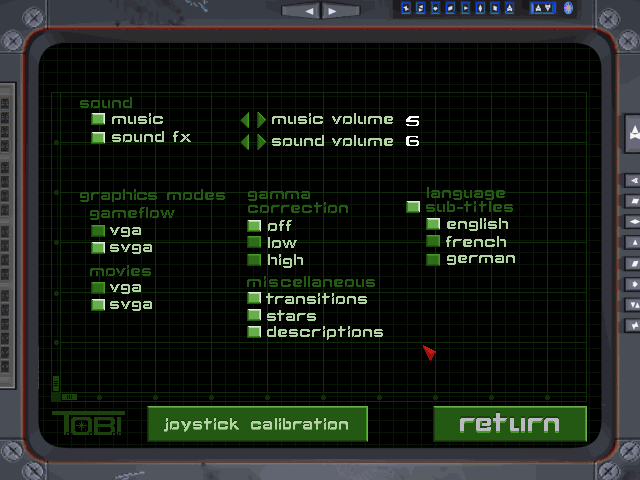Set gamma correction to off

254,226
